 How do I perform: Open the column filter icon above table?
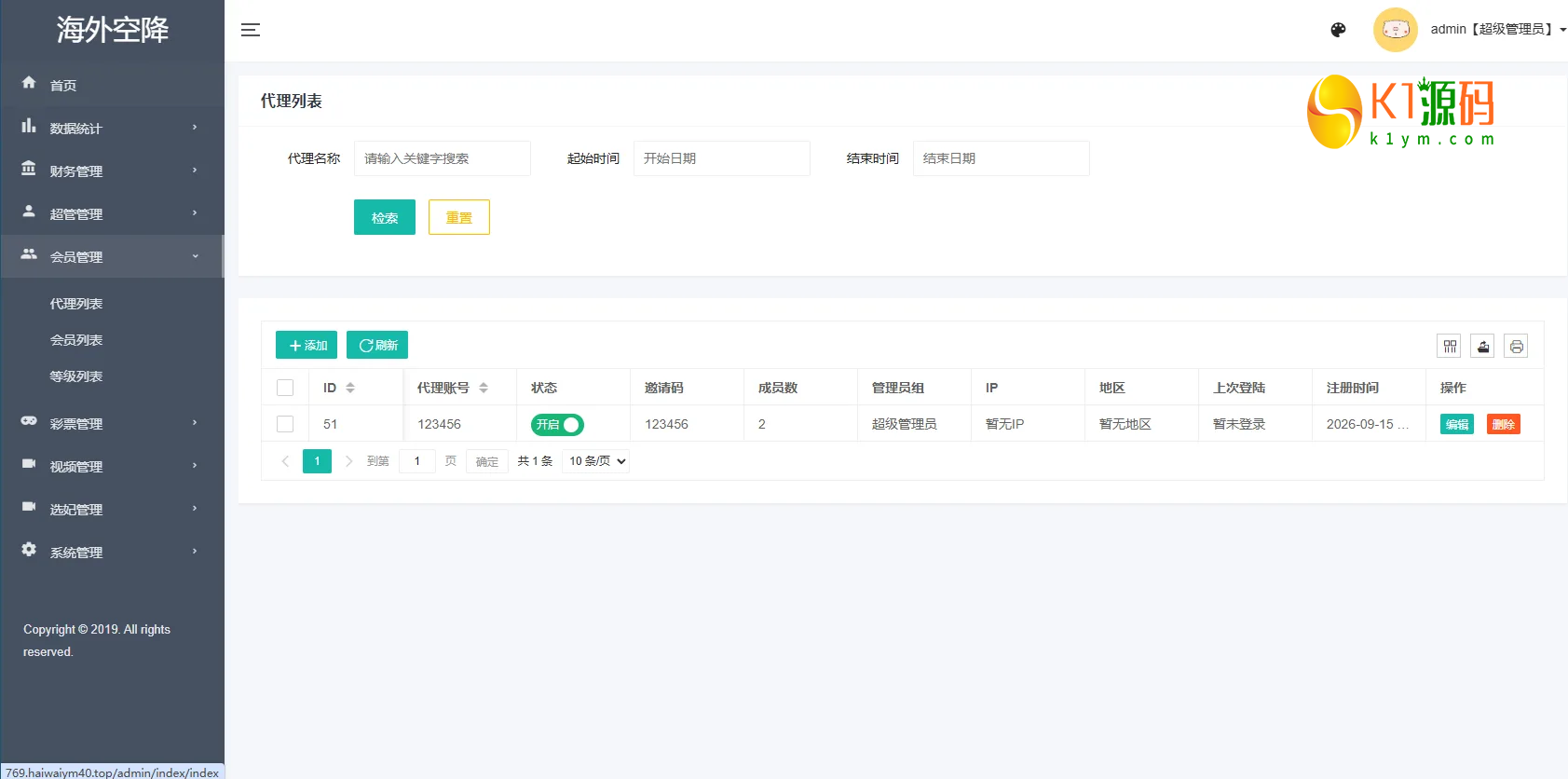click(x=1450, y=347)
